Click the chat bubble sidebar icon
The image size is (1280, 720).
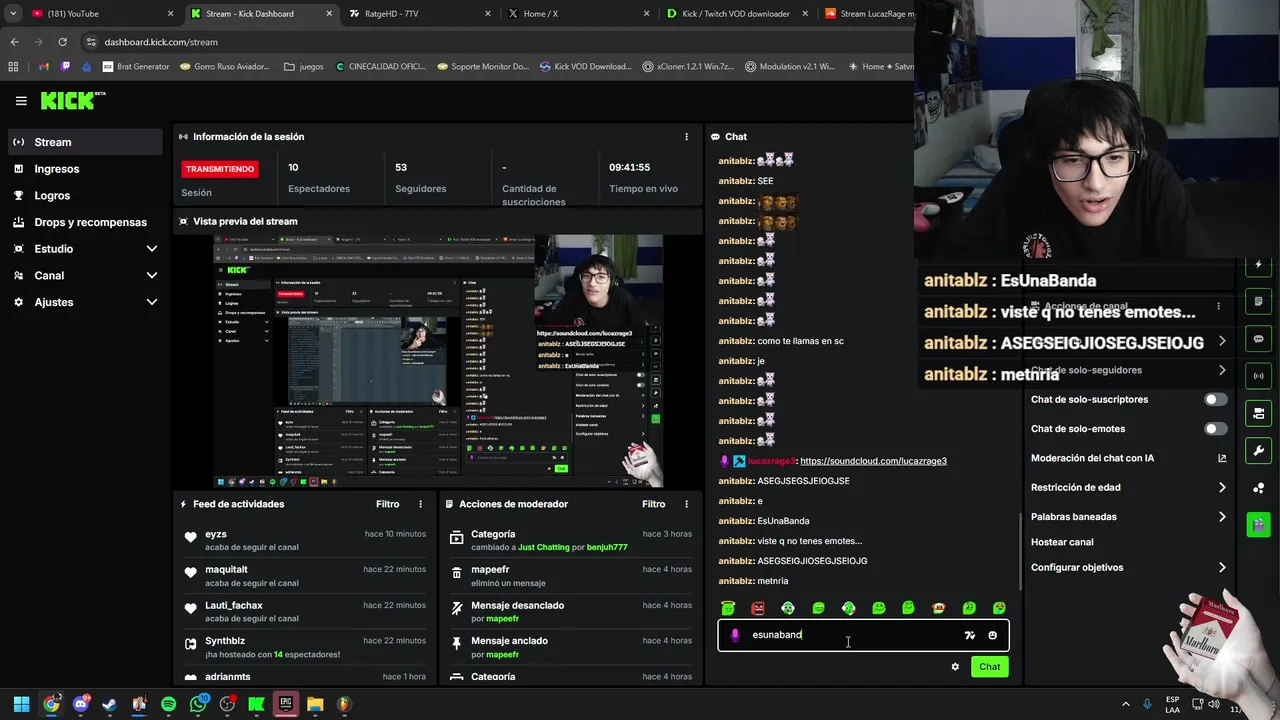pos(1258,339)
